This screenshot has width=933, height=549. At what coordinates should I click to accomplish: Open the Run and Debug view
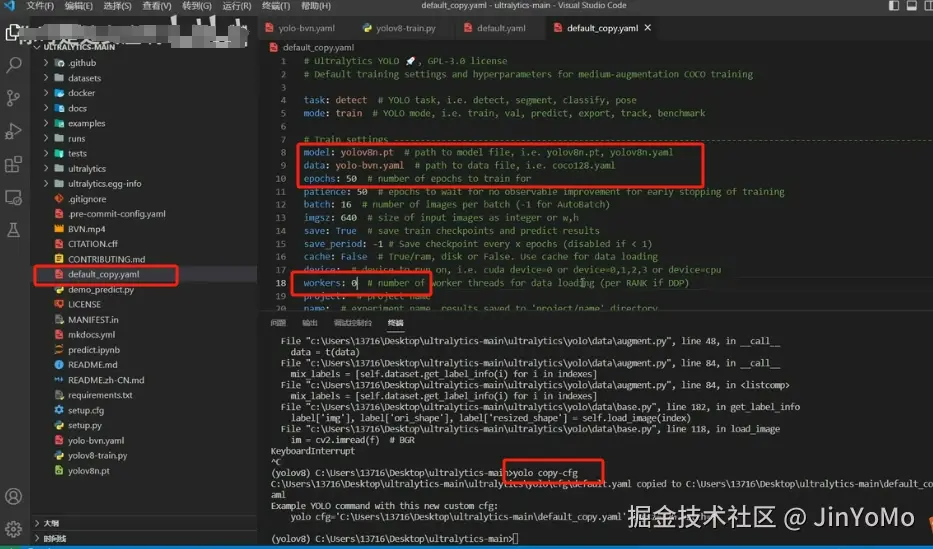[13, 131]
